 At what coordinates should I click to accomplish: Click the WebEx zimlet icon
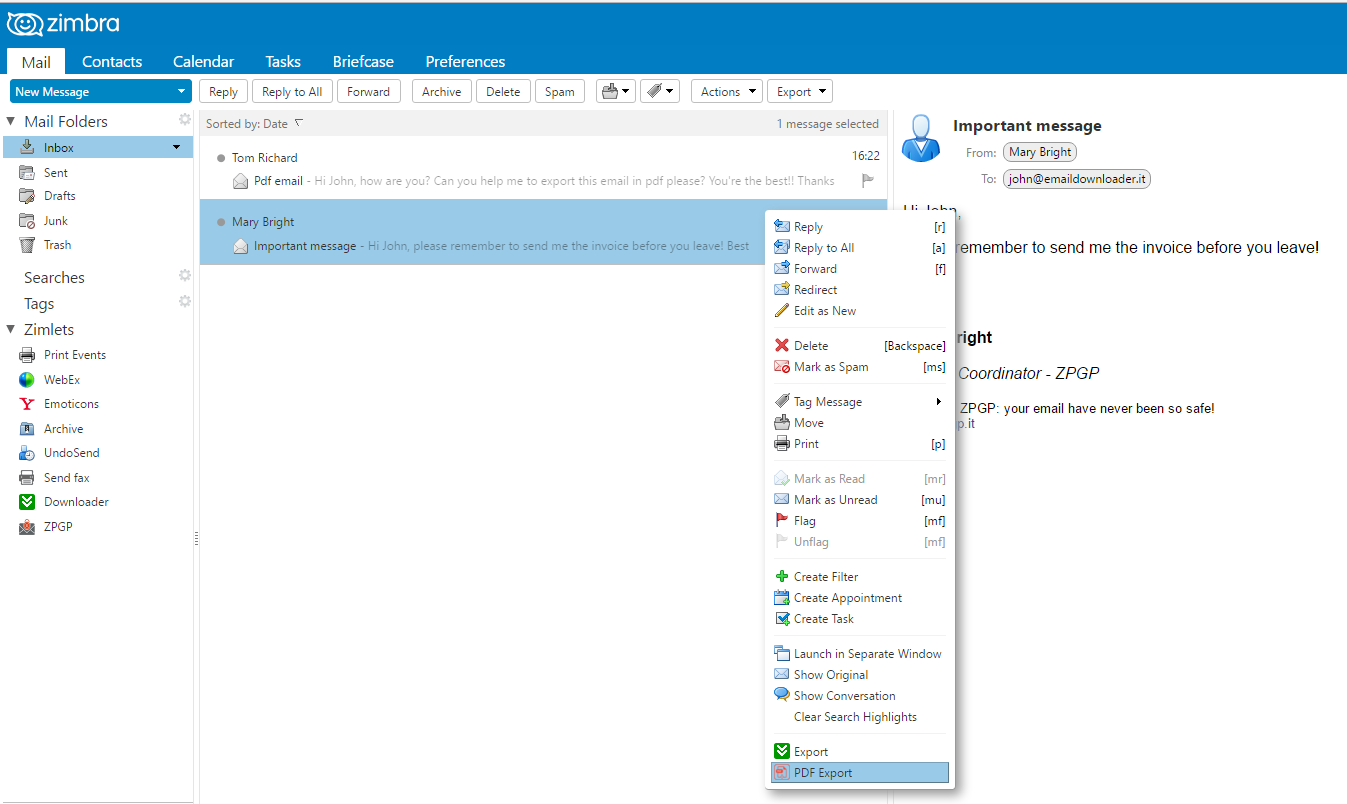pos(27,380)
